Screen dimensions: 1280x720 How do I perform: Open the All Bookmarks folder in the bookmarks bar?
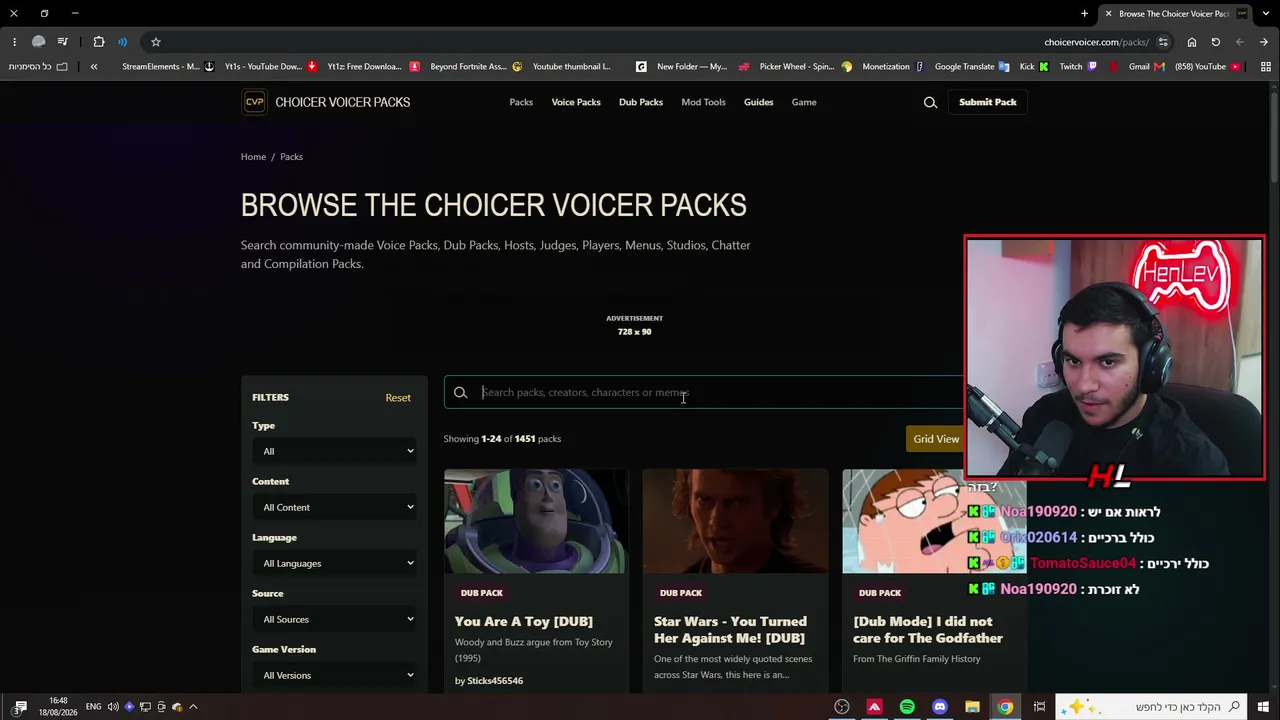click(40, 67)
